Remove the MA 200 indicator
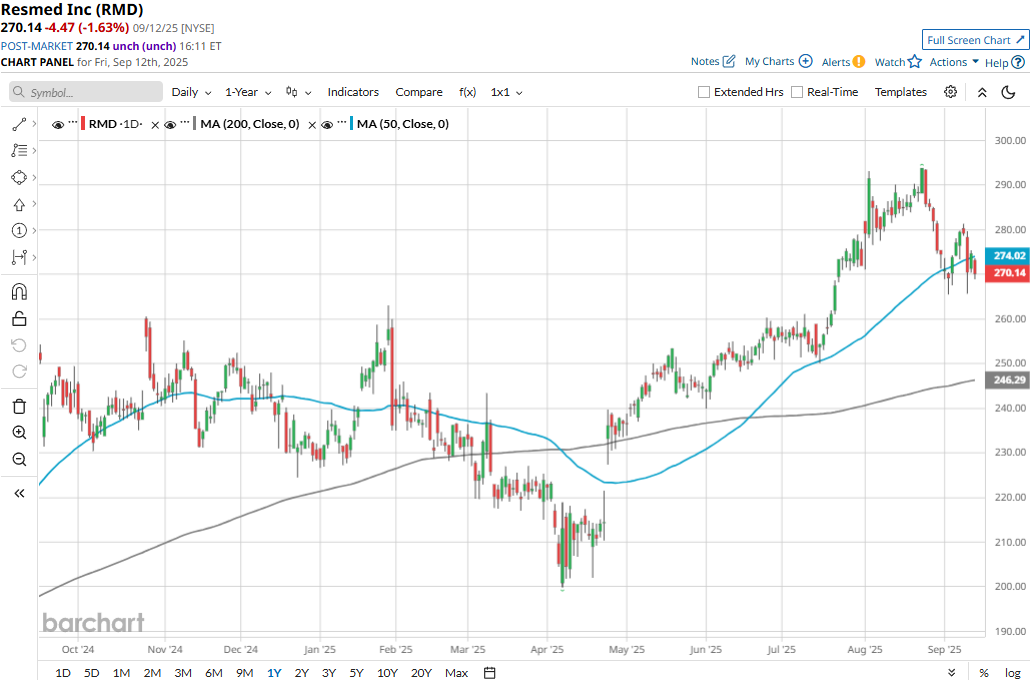 [x=312, y=125]
